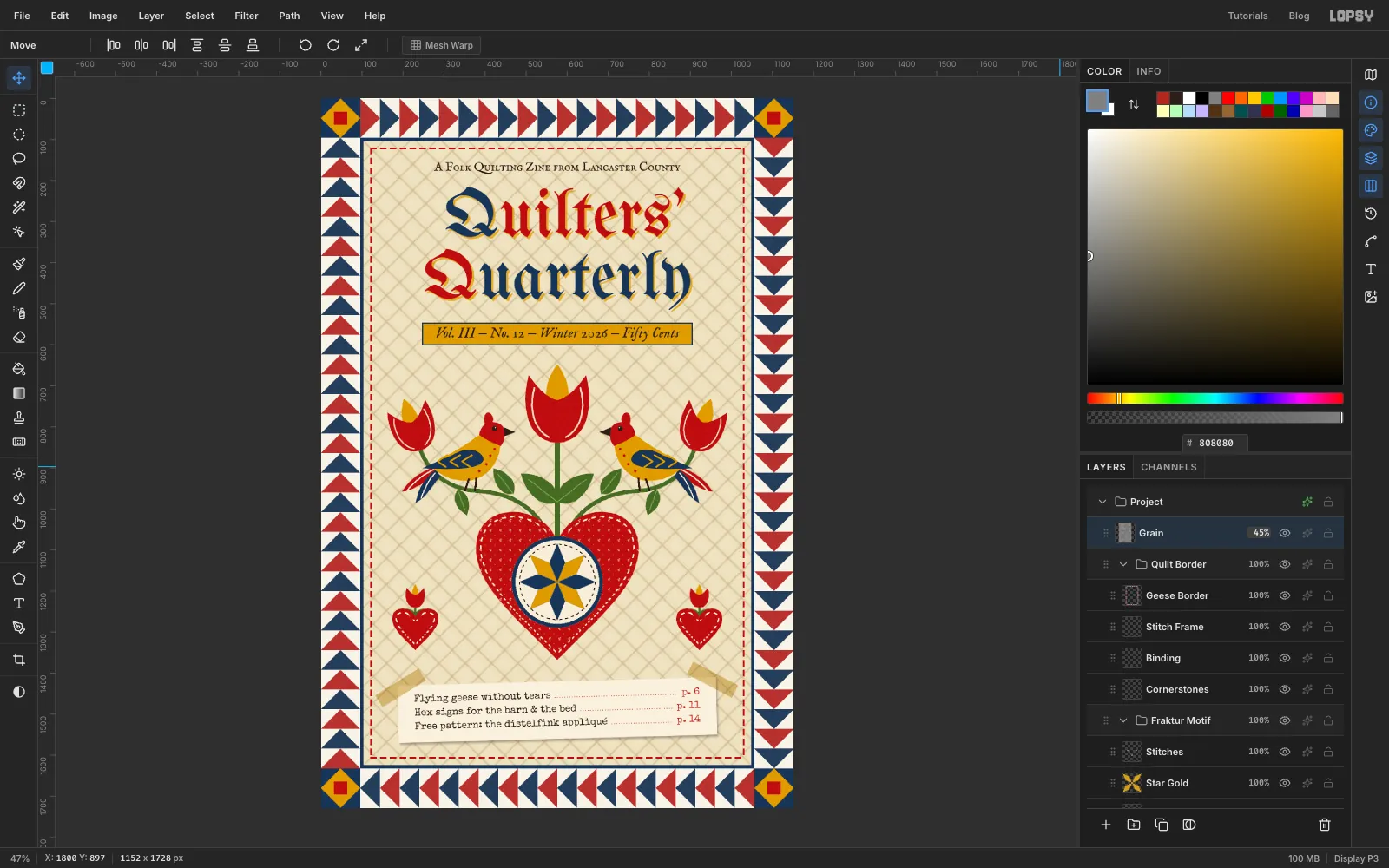Lock the Cornerstones layer

(x=1328, y=689)
